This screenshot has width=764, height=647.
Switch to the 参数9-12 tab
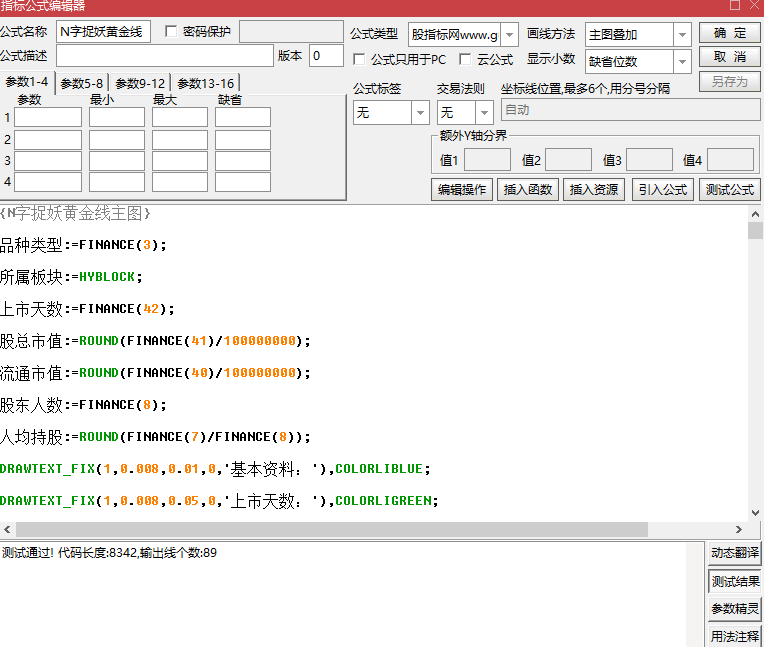(140, 83)
